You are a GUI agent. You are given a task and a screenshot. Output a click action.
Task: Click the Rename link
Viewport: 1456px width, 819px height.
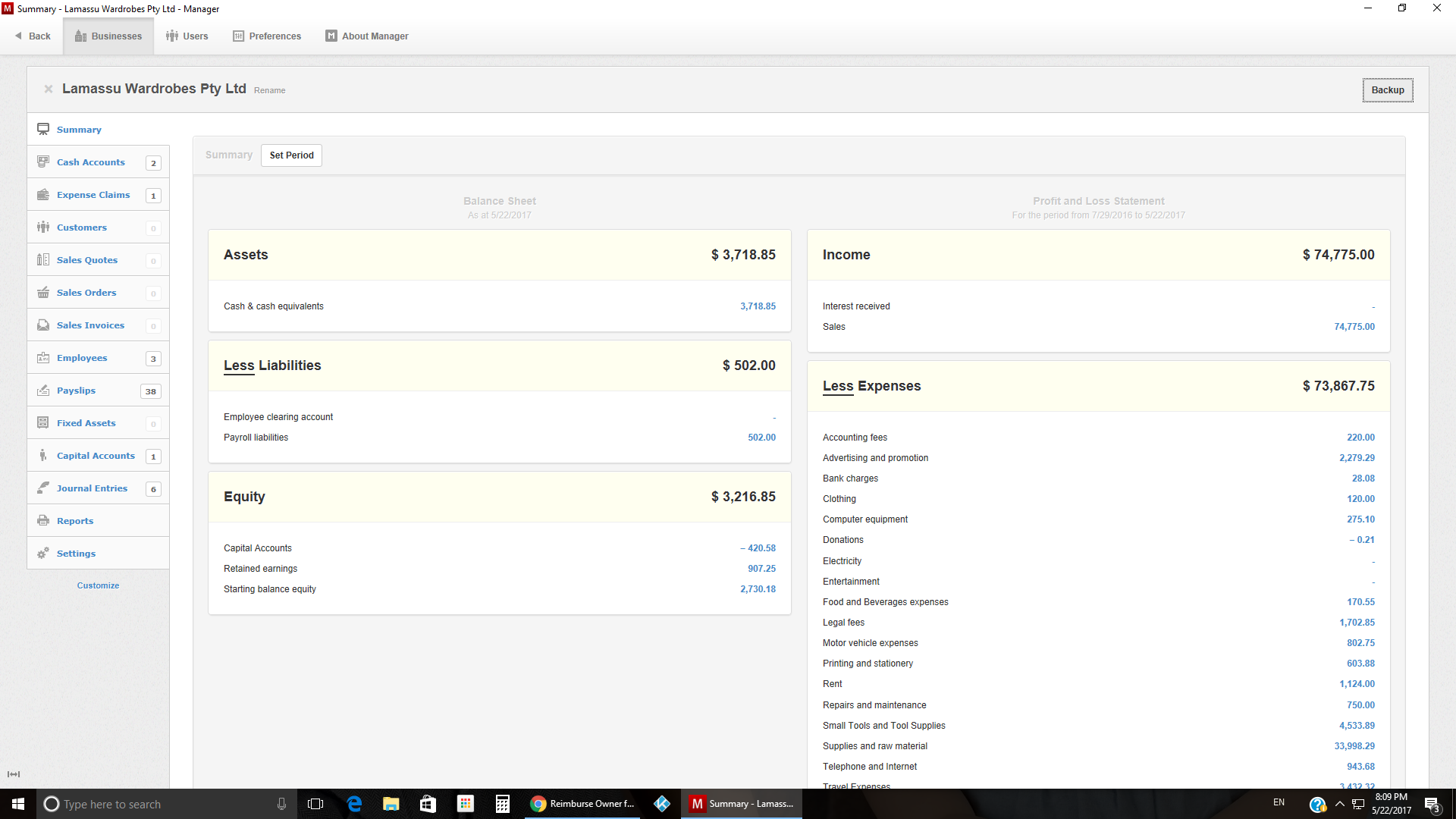pyautogui.click(x=270, y=90)
